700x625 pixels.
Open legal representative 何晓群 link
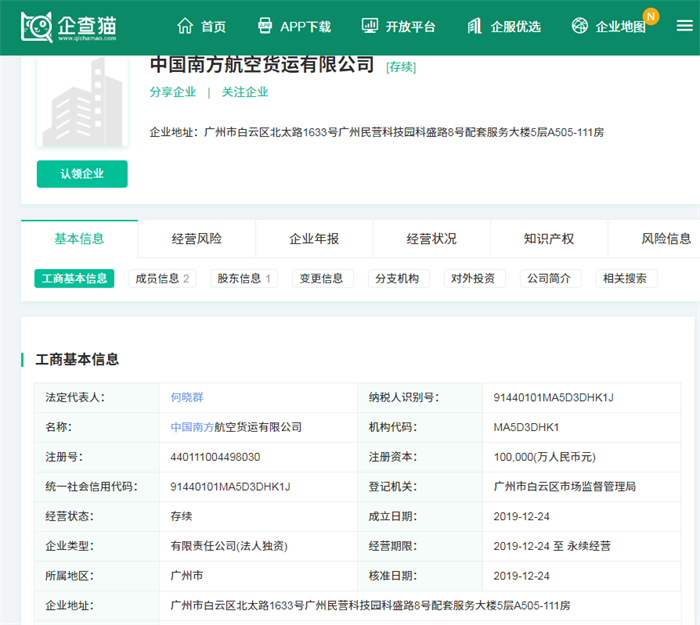pos(187,397)
